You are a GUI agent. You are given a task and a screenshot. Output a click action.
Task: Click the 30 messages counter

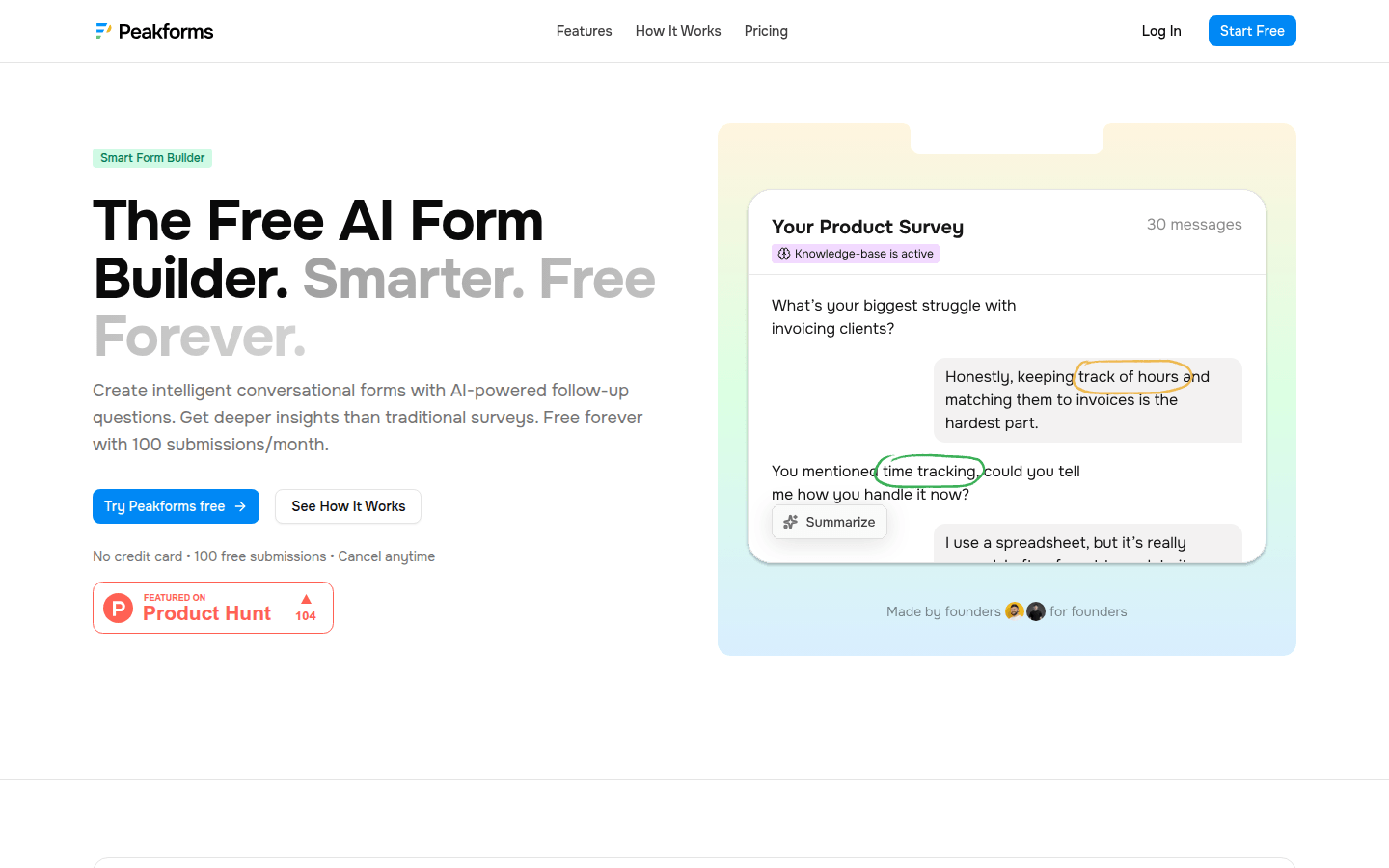click(1194, 225)
